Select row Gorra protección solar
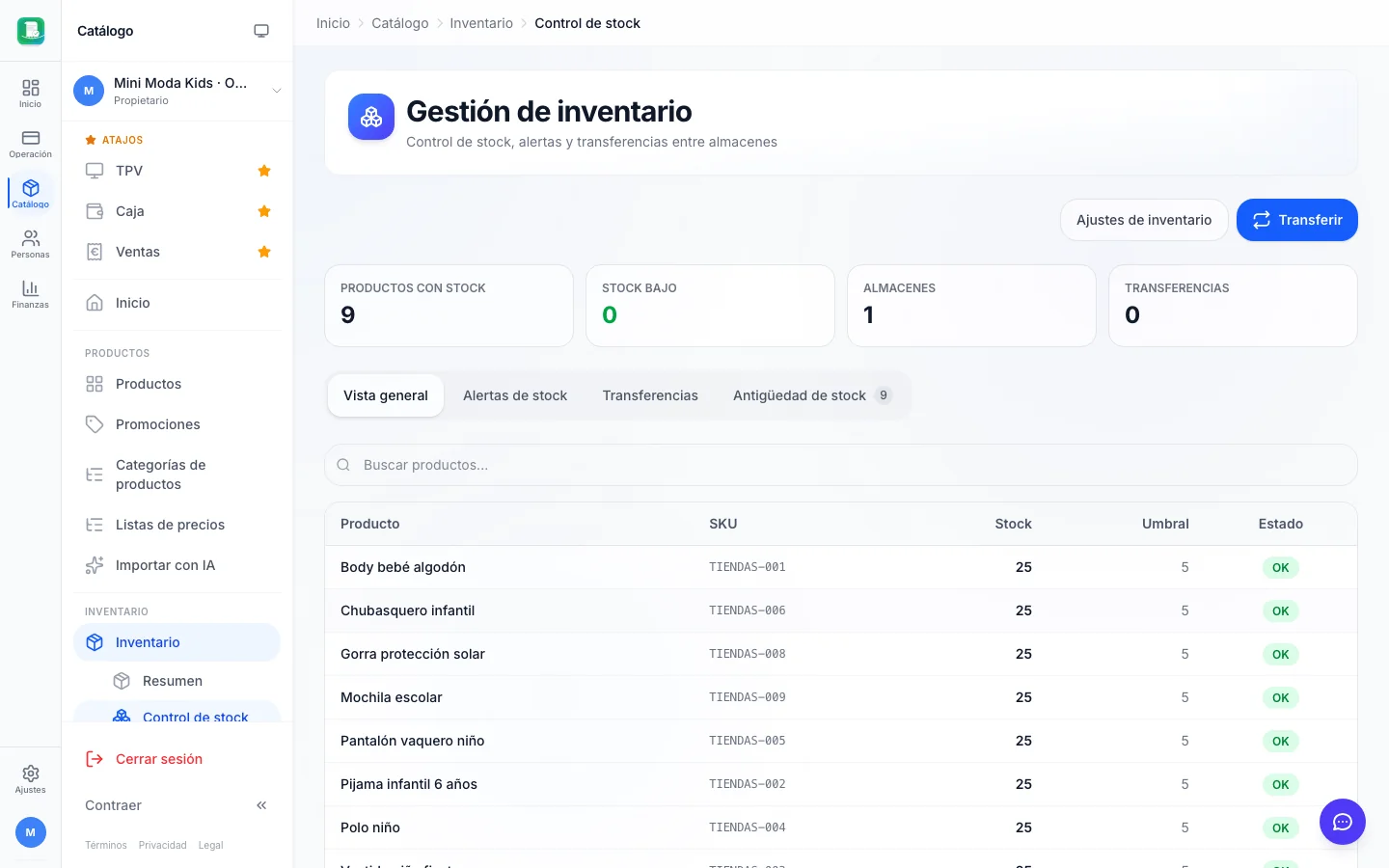Image resolution: width=1389 pixels, height=868 pixels. 841,654
